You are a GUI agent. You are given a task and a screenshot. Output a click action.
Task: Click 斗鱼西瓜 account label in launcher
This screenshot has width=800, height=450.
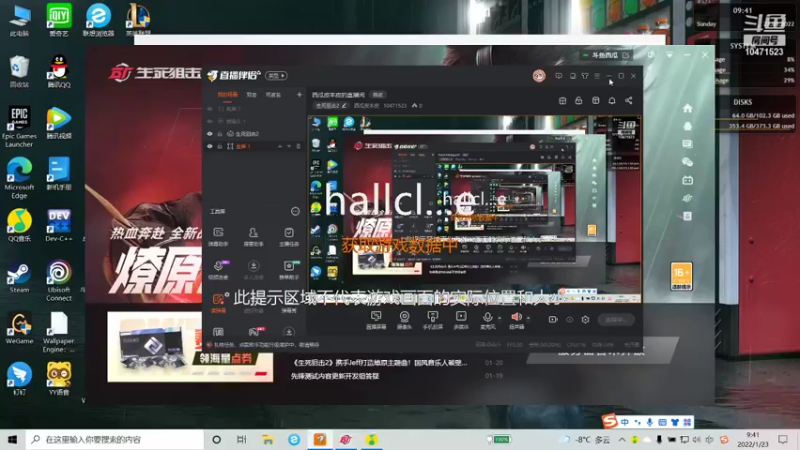tap(606, 55)
